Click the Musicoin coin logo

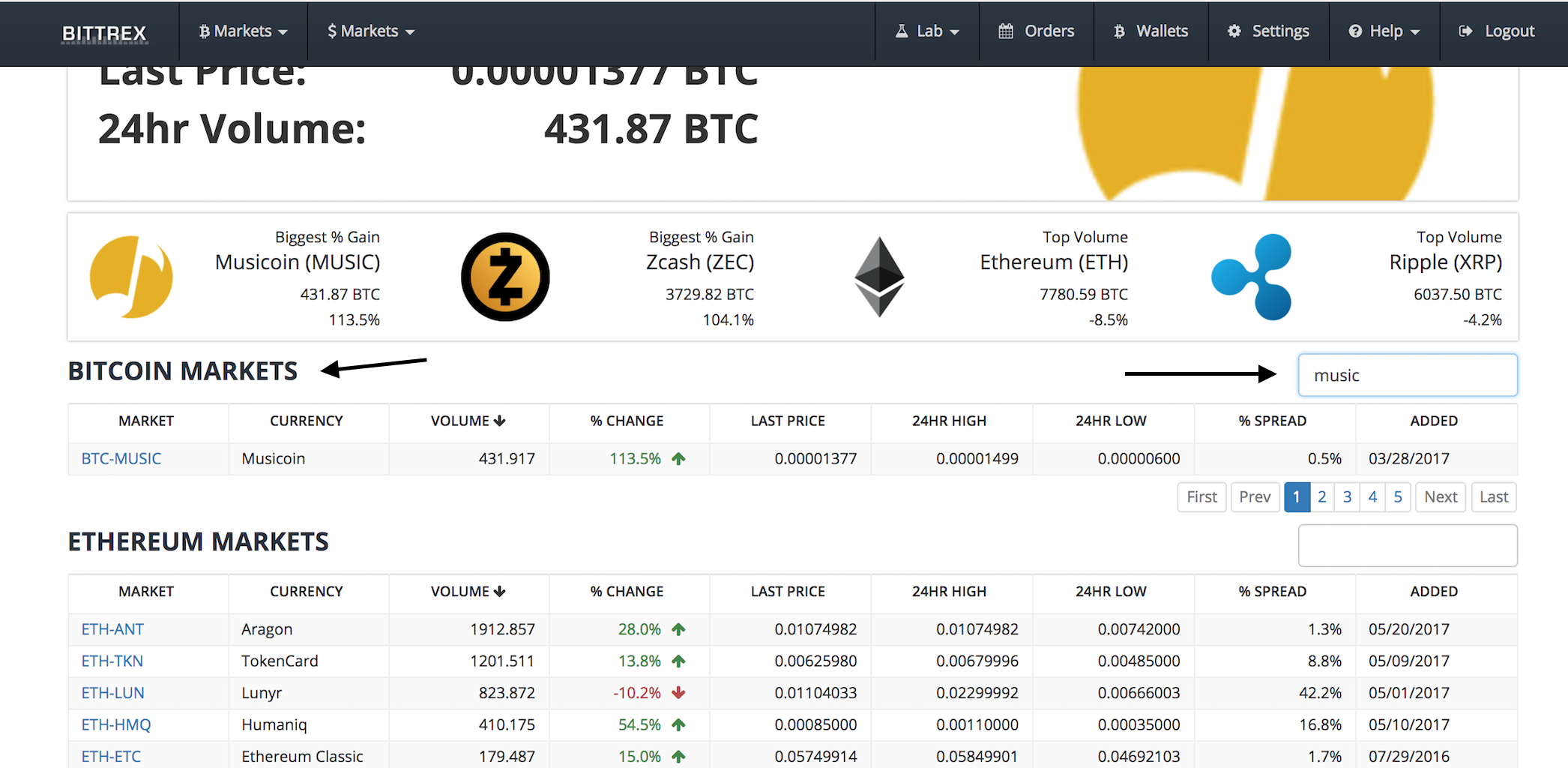point(131,277)
